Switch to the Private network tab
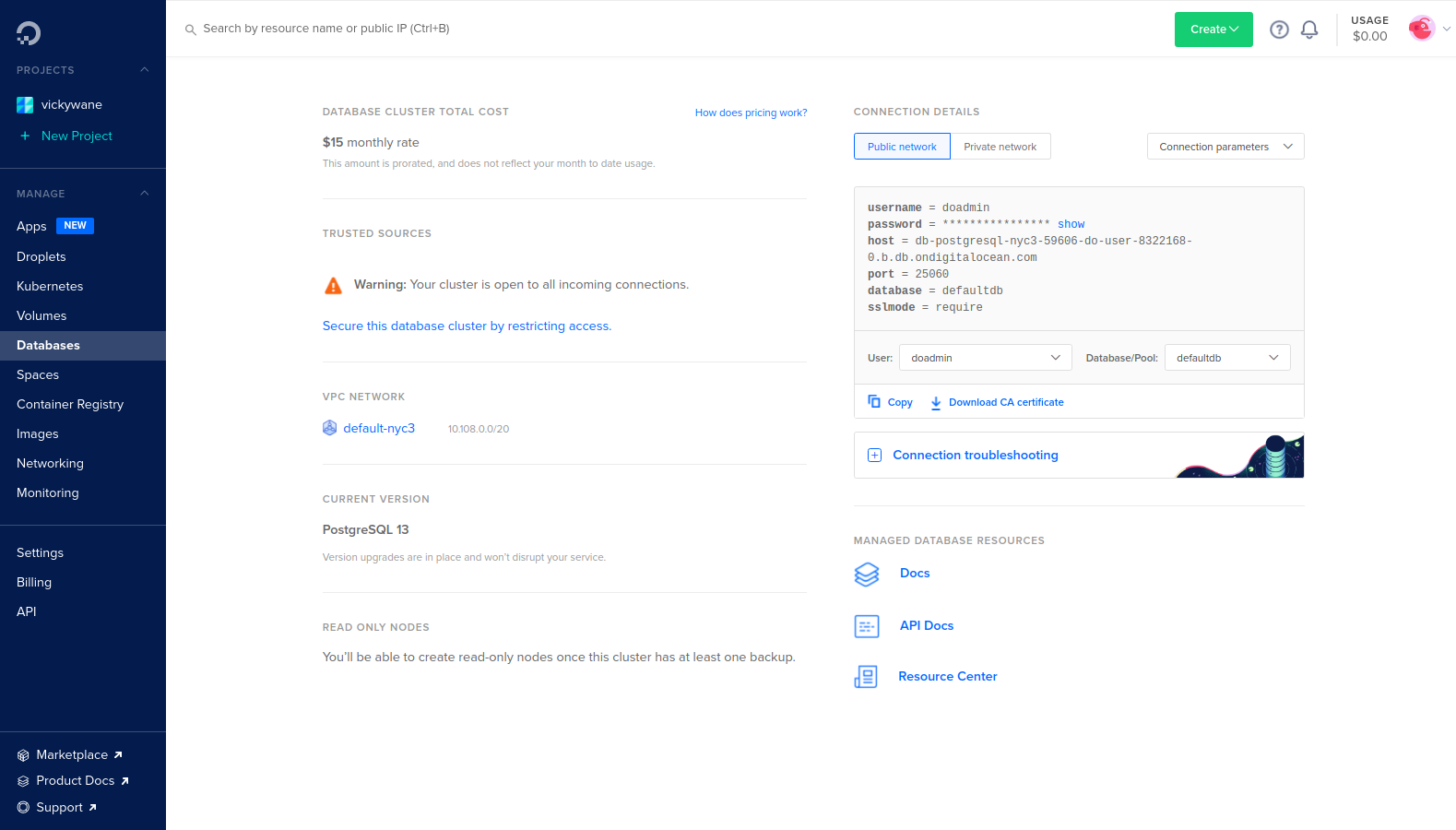This screenshot has width=1456, height=830. tap(1000, 147)
